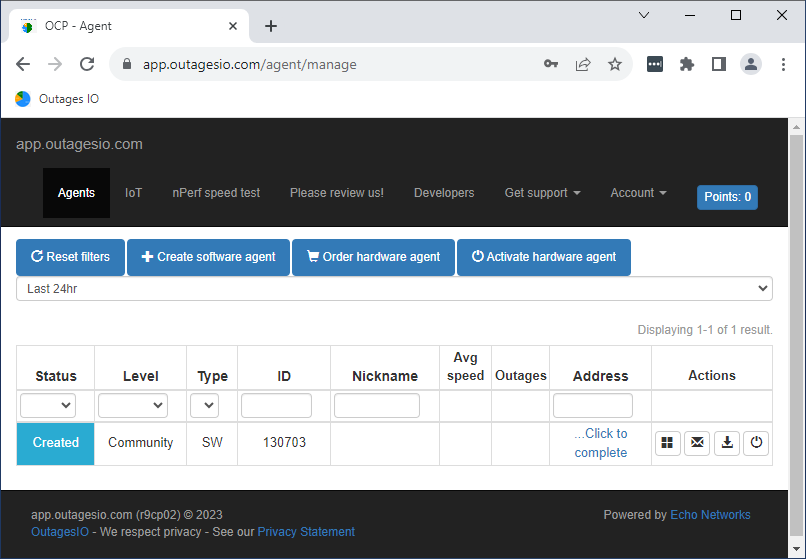Open the Privacy Statement link

pos(306,532)
